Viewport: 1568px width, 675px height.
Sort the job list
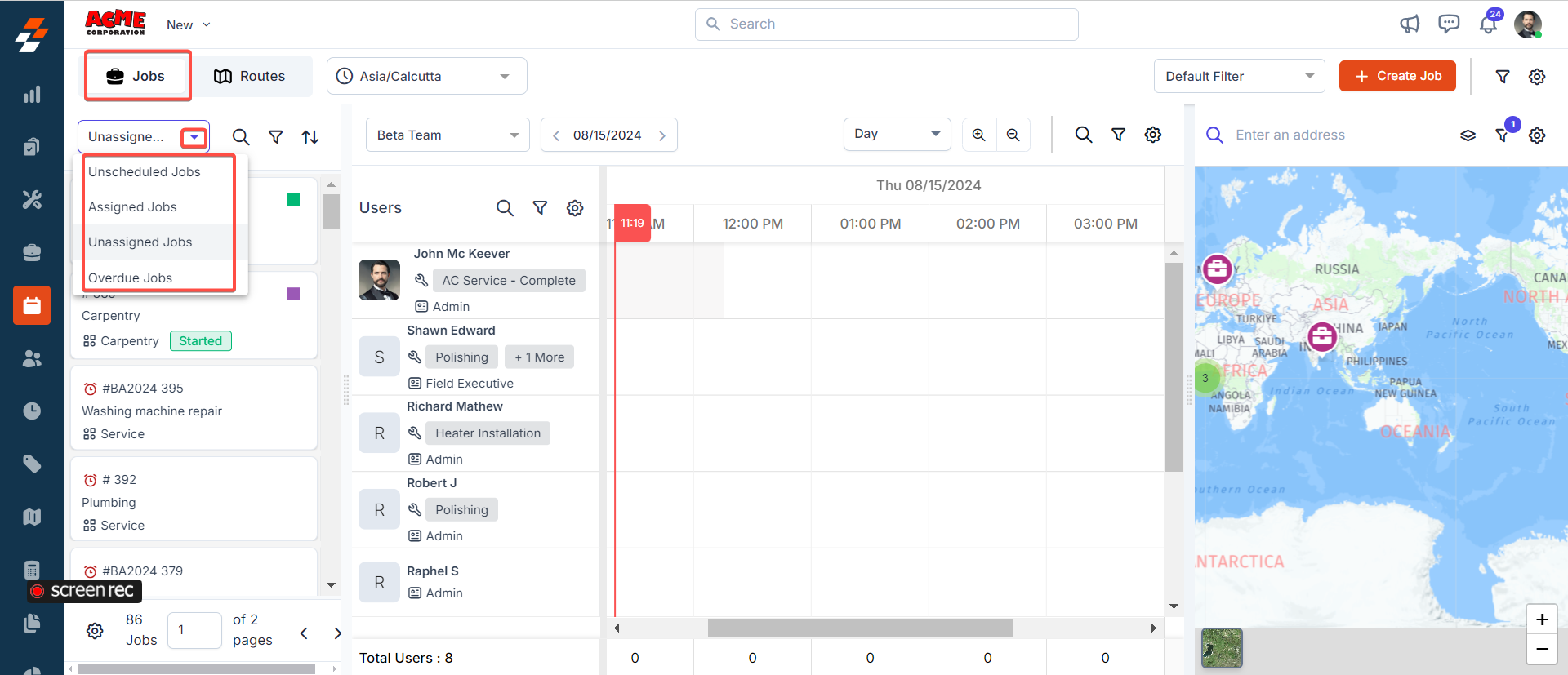(310, 137)
